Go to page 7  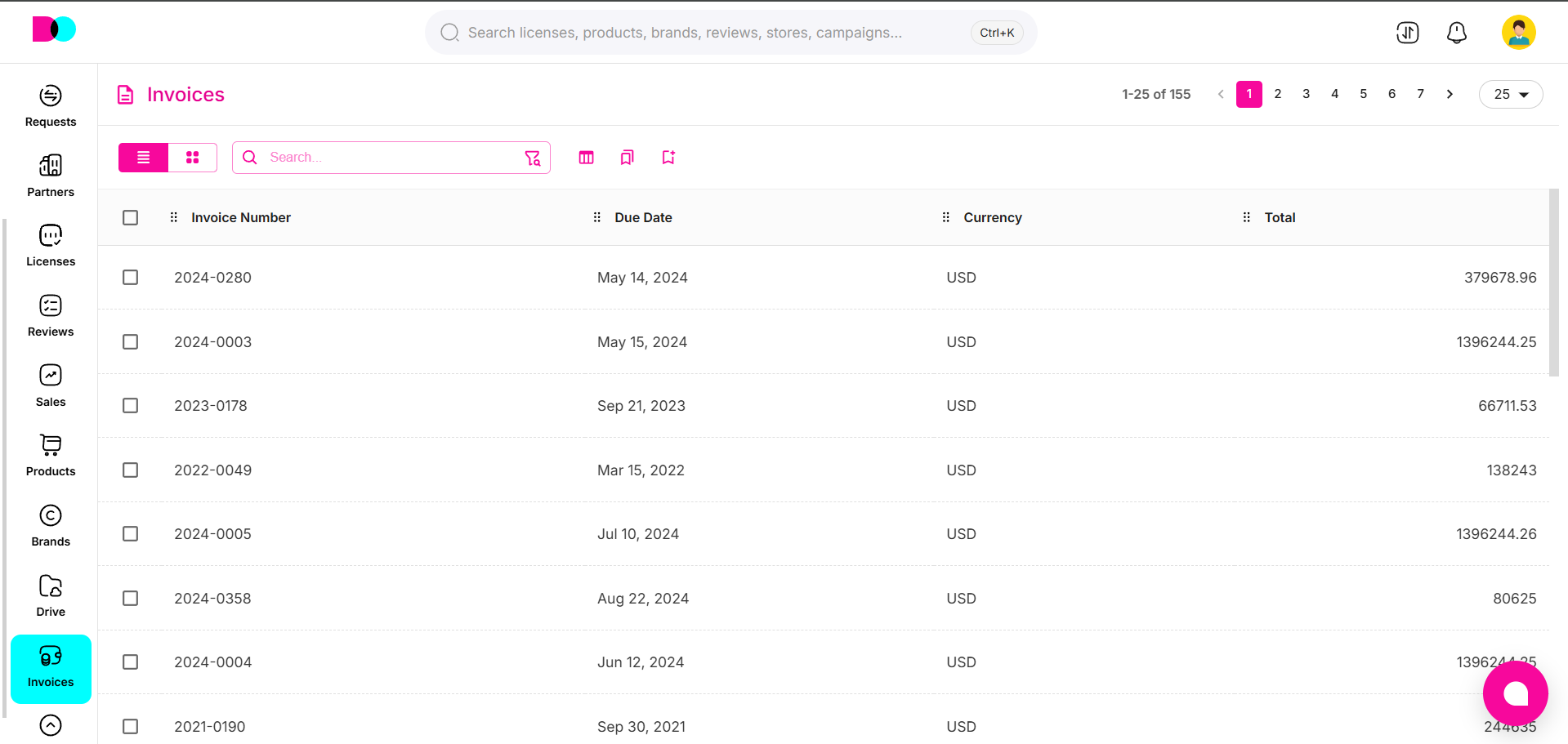[1421, 94]
